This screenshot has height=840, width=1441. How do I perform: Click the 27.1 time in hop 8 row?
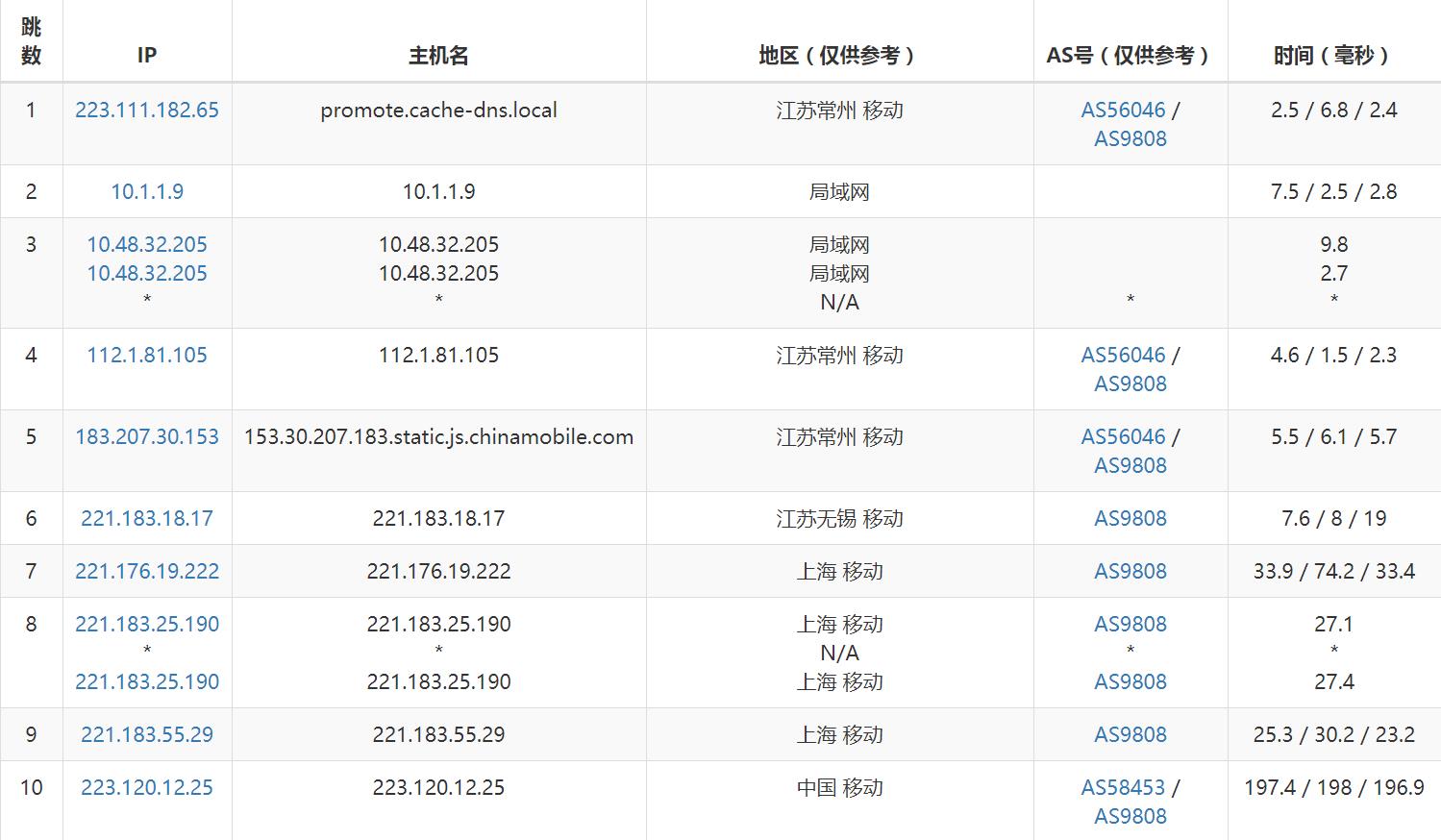[1334, 624]
